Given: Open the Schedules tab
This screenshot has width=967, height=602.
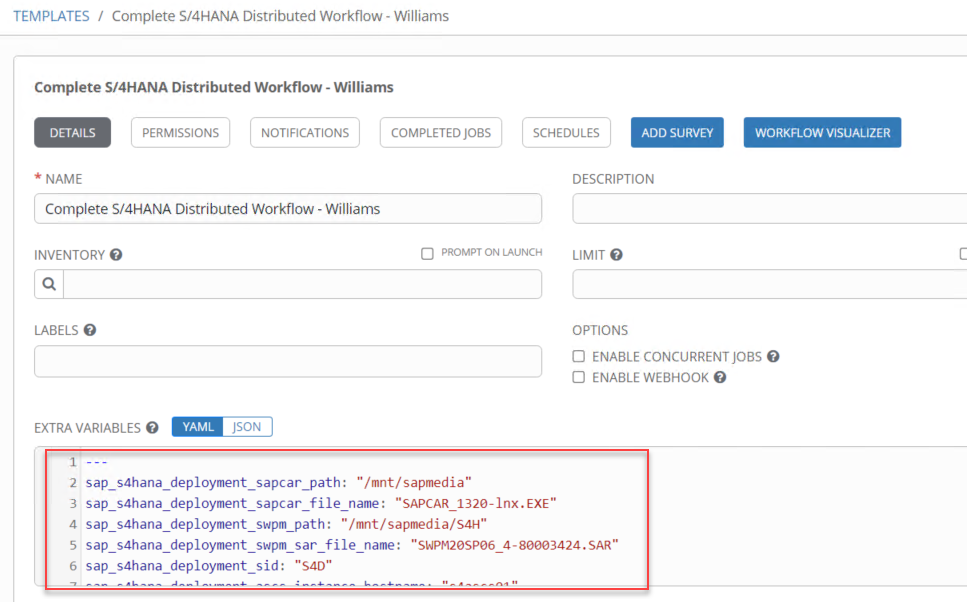Looking at the screenshot, I should [x=566, y=133].
